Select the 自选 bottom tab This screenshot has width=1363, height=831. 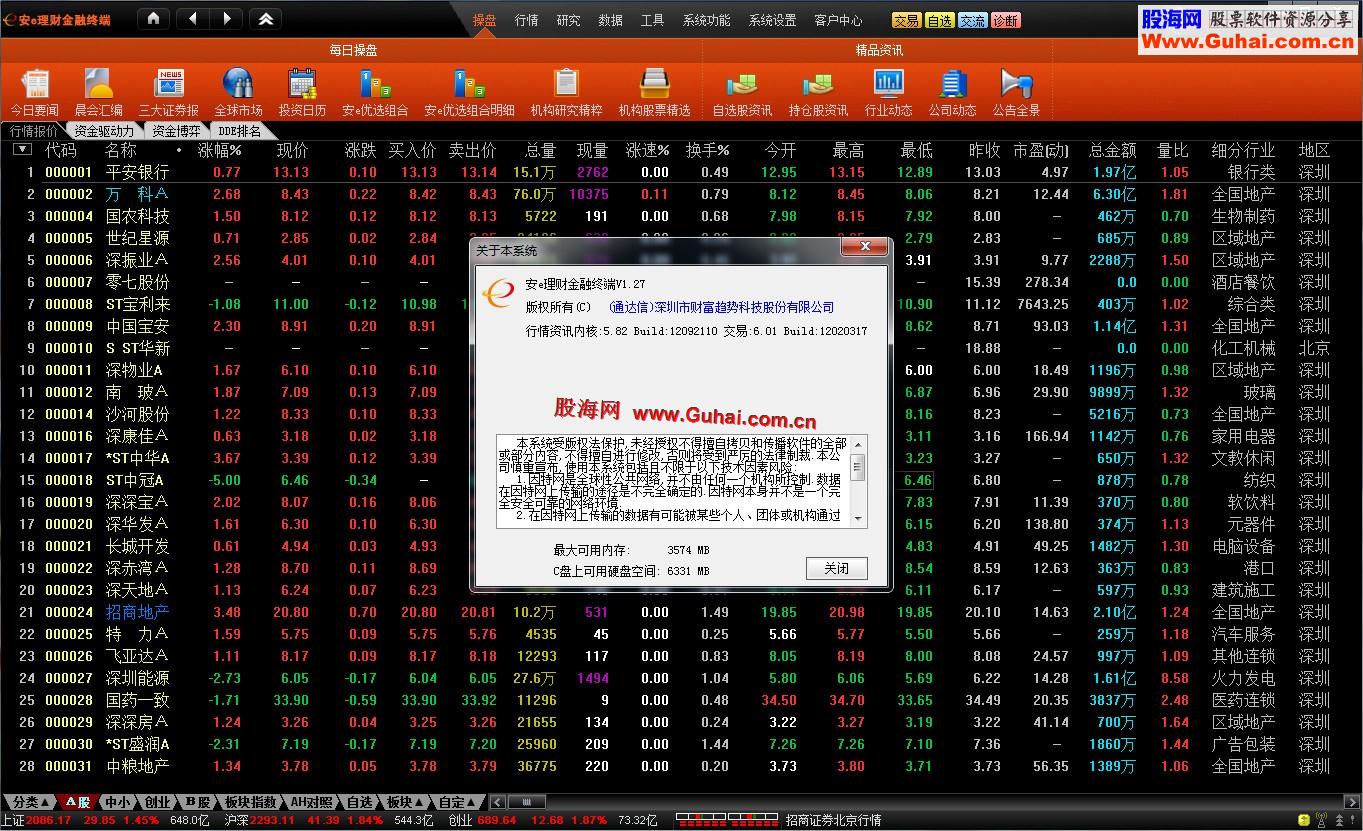(360, 802)
